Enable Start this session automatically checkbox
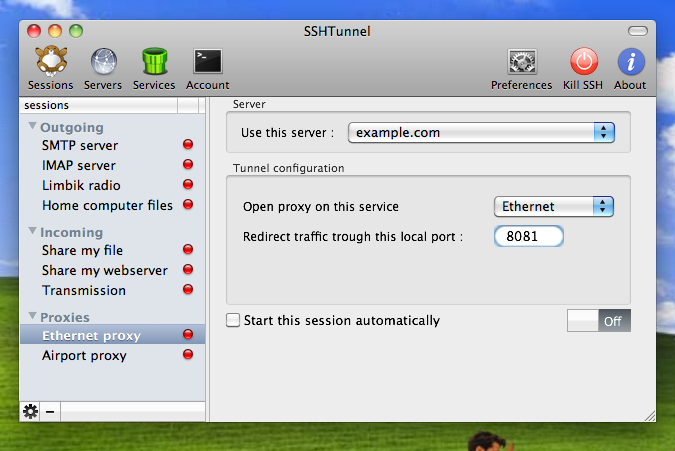675x451 pixels. point(233,320)
